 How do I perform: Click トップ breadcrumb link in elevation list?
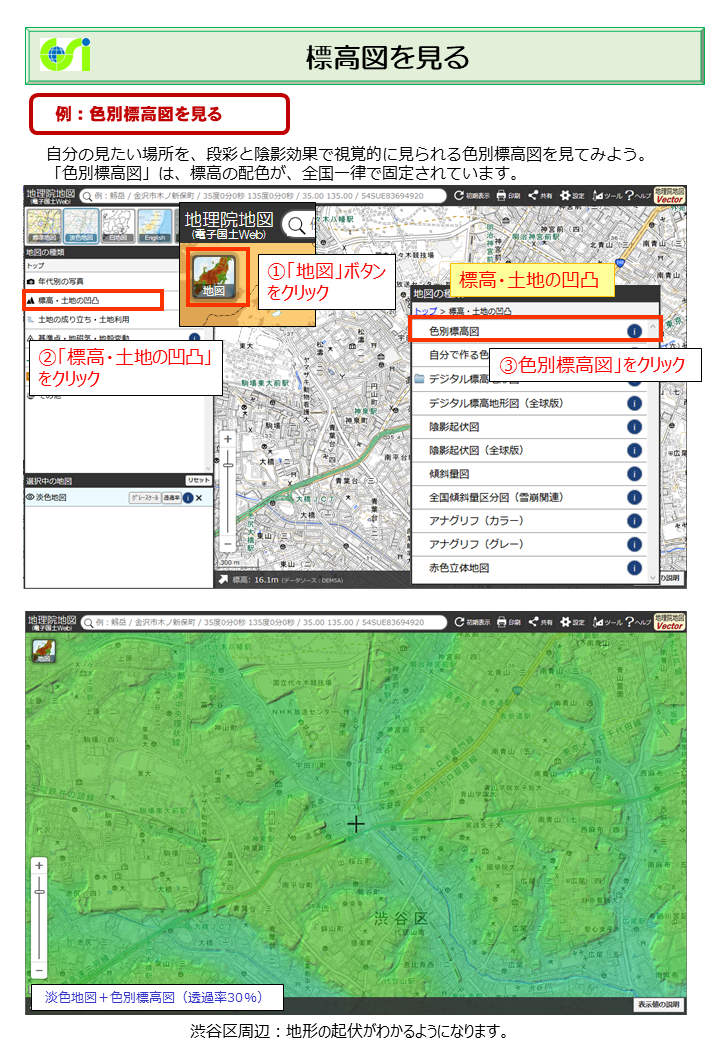[426, 310]
